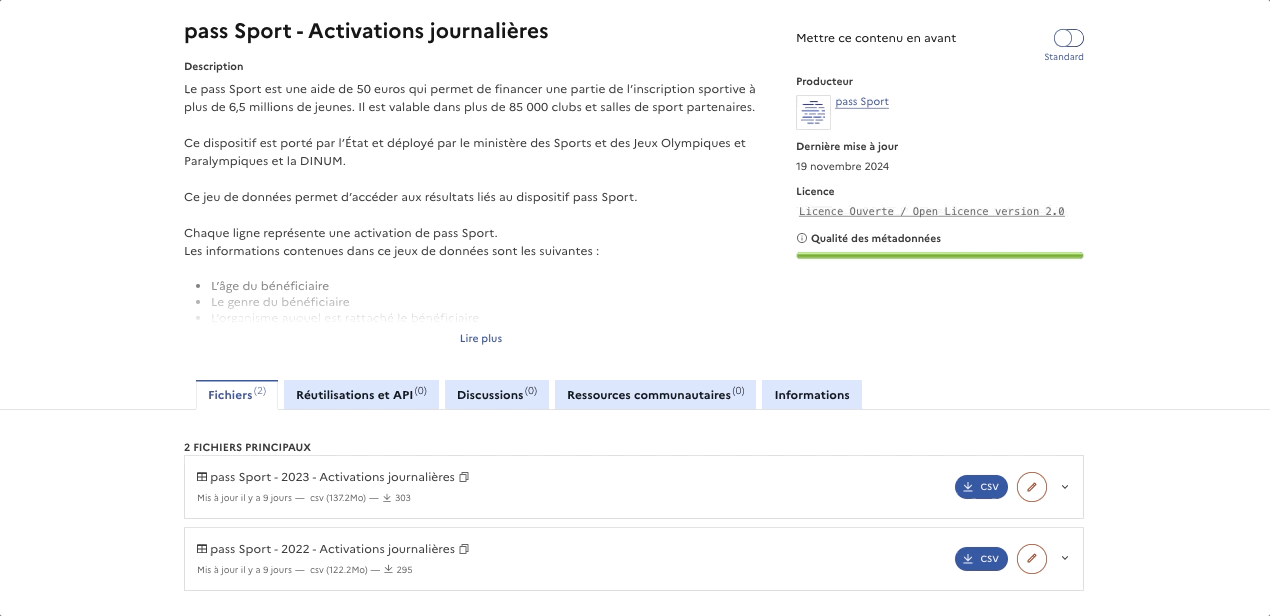
Task: Edit the 2023 file with pencil icon
Action: pos(1032,487)
